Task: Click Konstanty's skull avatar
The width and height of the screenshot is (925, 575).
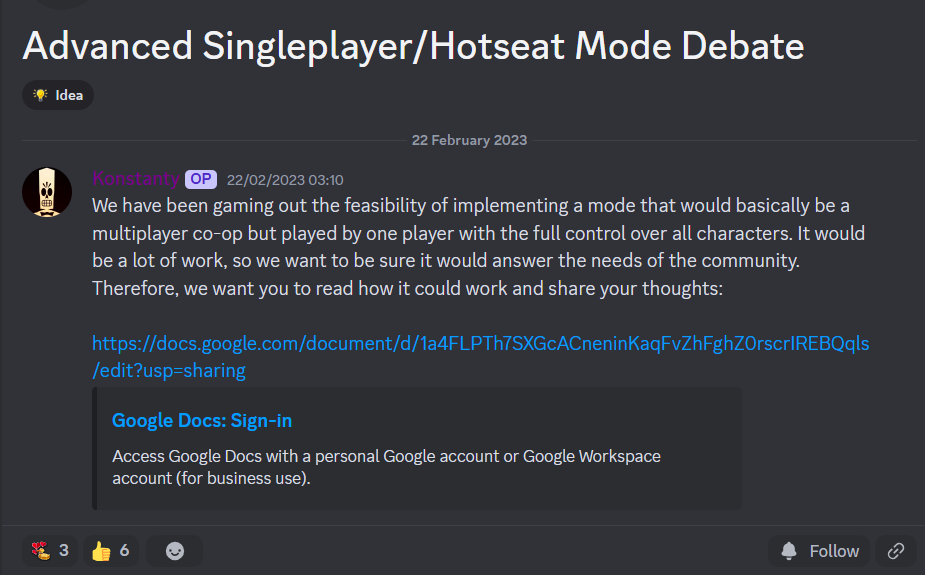Action: point(47,192)
